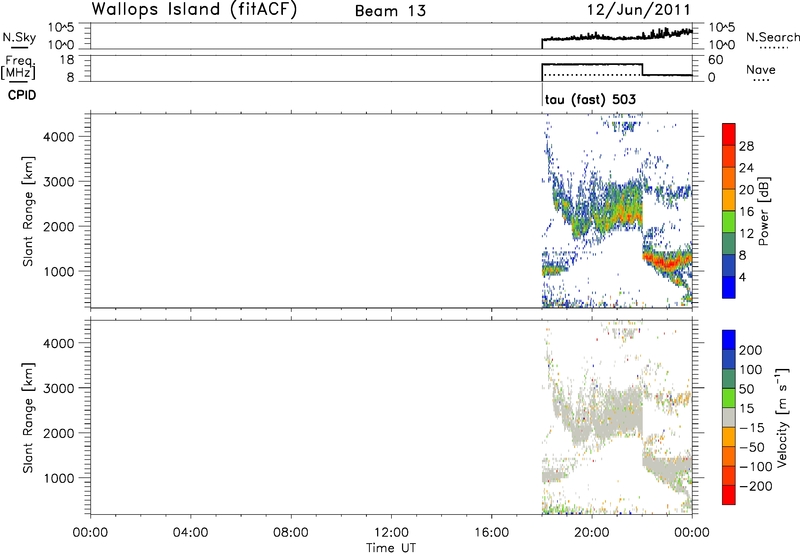Click the bright blue bottom segment of the power colorbar
Viewport: 800px width, 554px height.
(x=729, y=287)
